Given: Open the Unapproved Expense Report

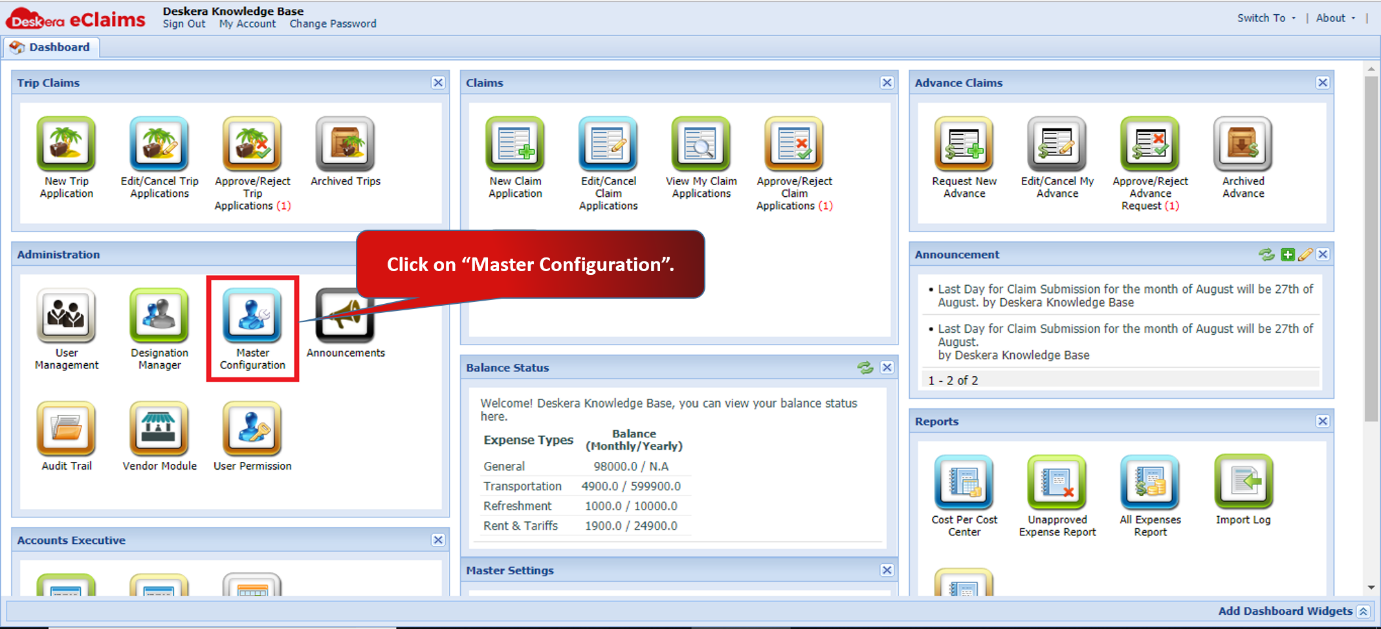Looking at the screenshot, I should [x=1057, y=482].
